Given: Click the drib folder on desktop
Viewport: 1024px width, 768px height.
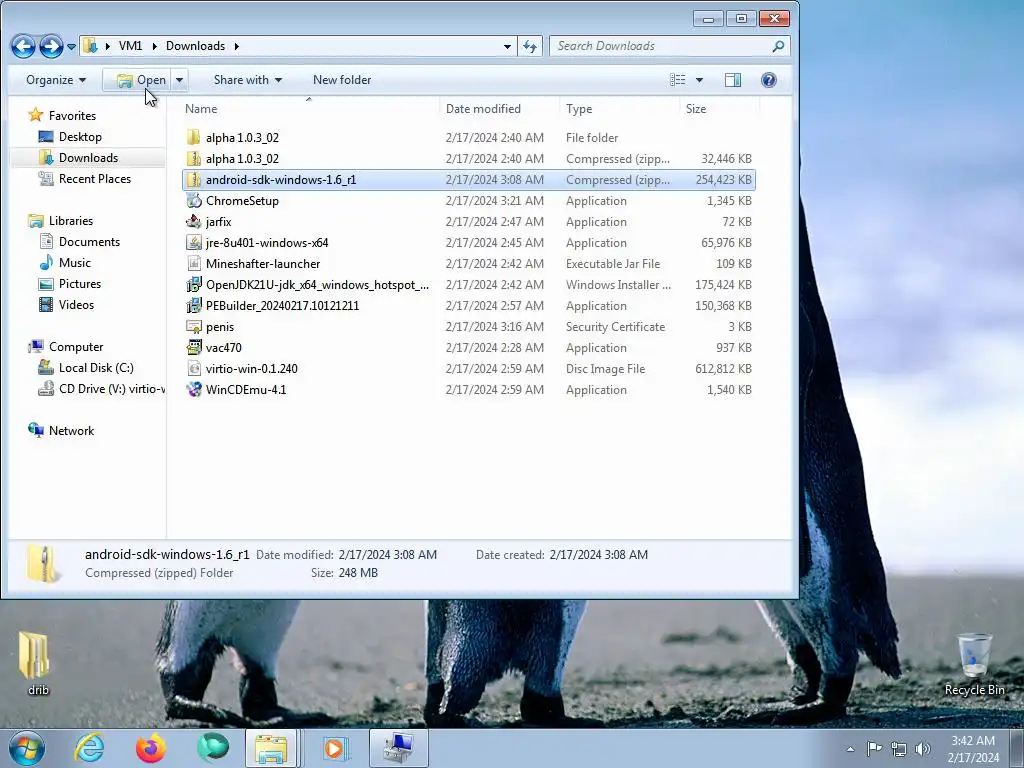Looking at the screenshot, I should (x=35, y=662).
